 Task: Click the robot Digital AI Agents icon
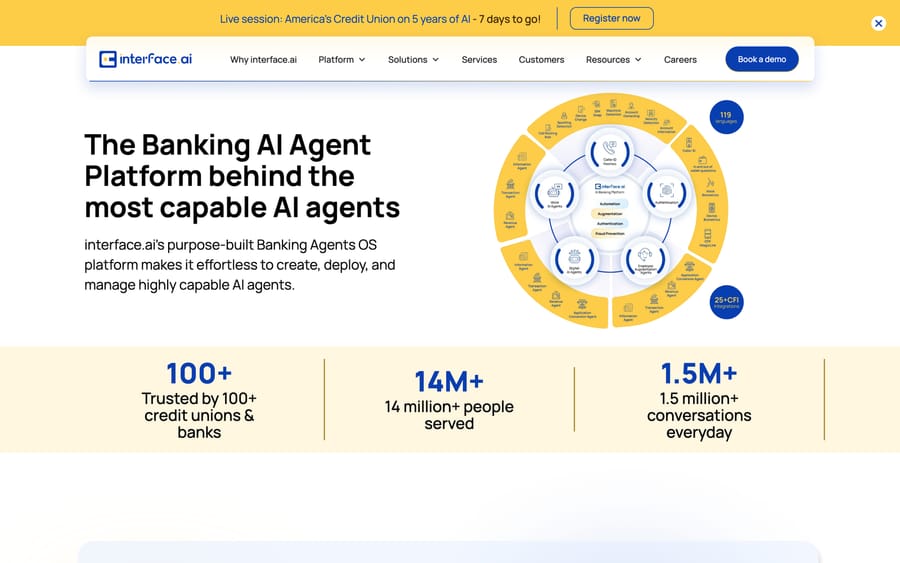575,257
